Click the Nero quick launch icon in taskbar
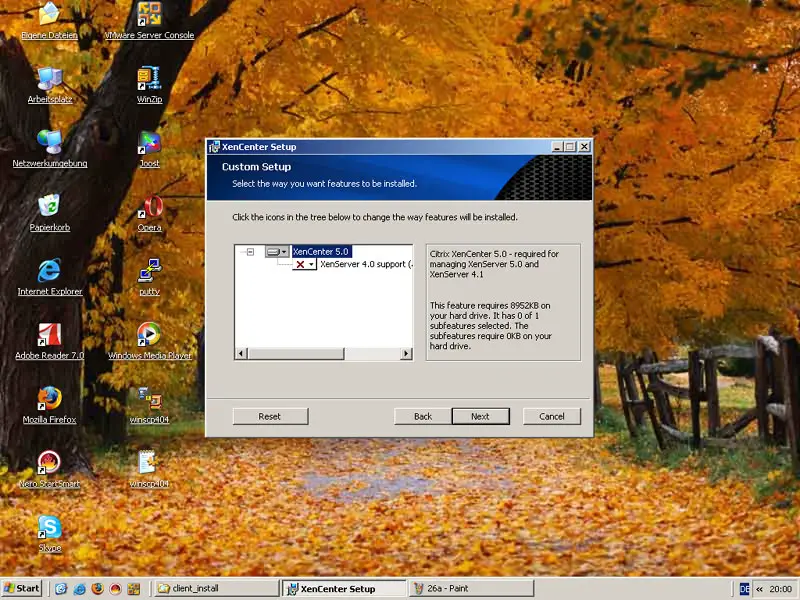This screenshot has height=600, width=800. (116, 589)
